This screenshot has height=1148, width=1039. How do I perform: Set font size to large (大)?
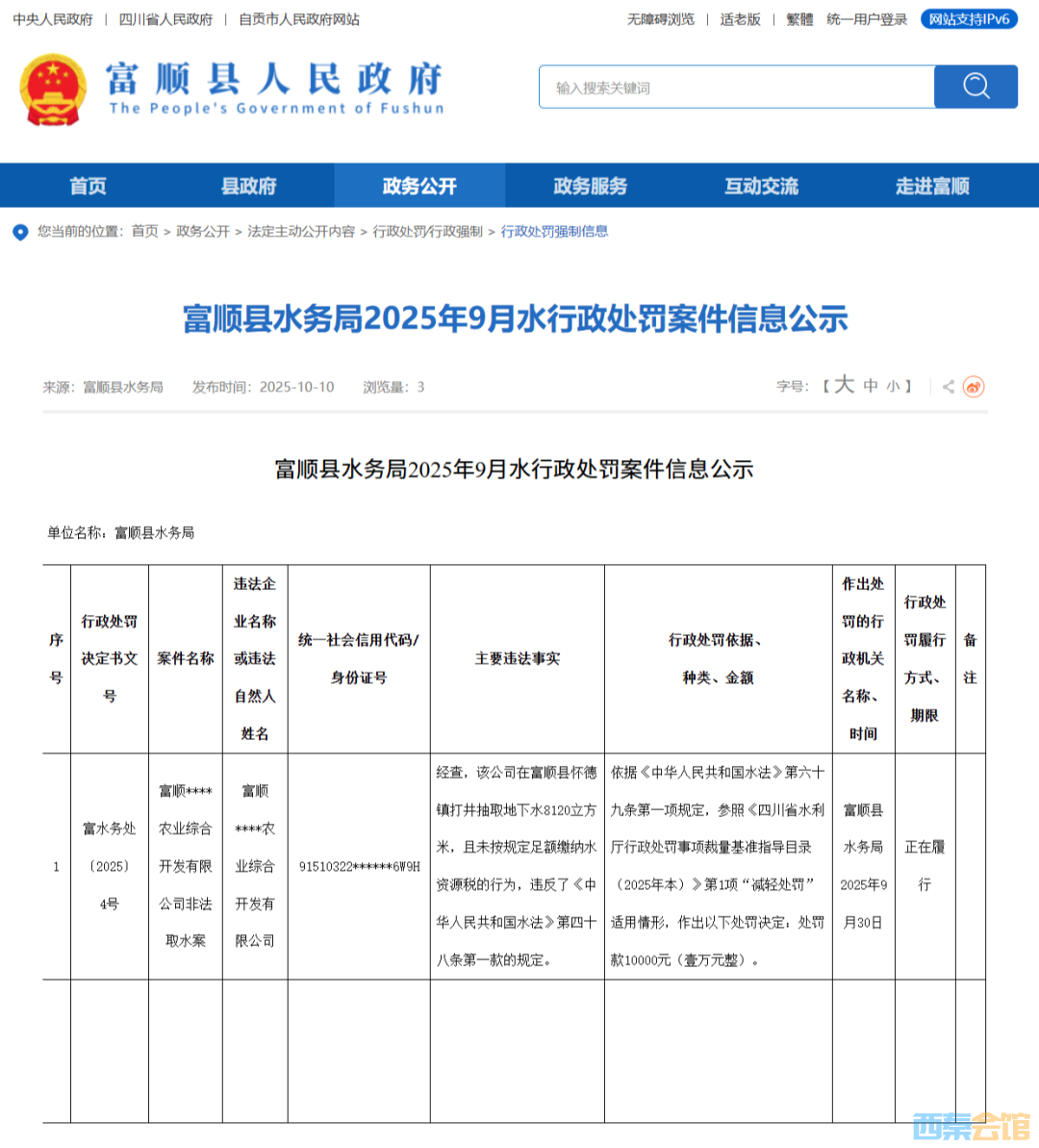[845, 385]
